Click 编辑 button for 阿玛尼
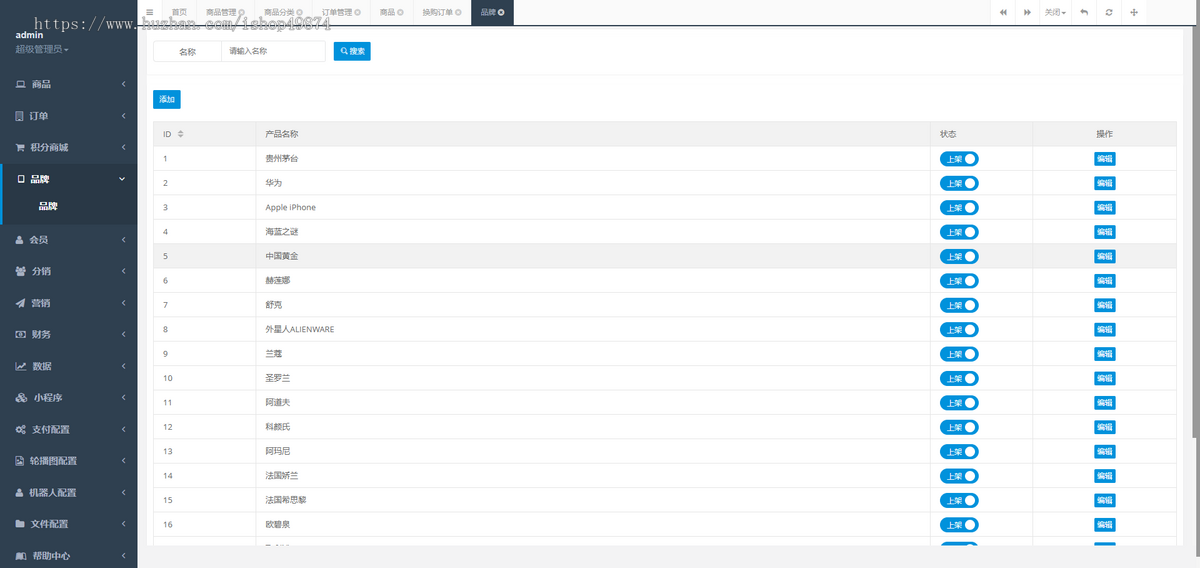Image resolution: width=1200 pixels, height=568 pixels. click(1104, 451)
